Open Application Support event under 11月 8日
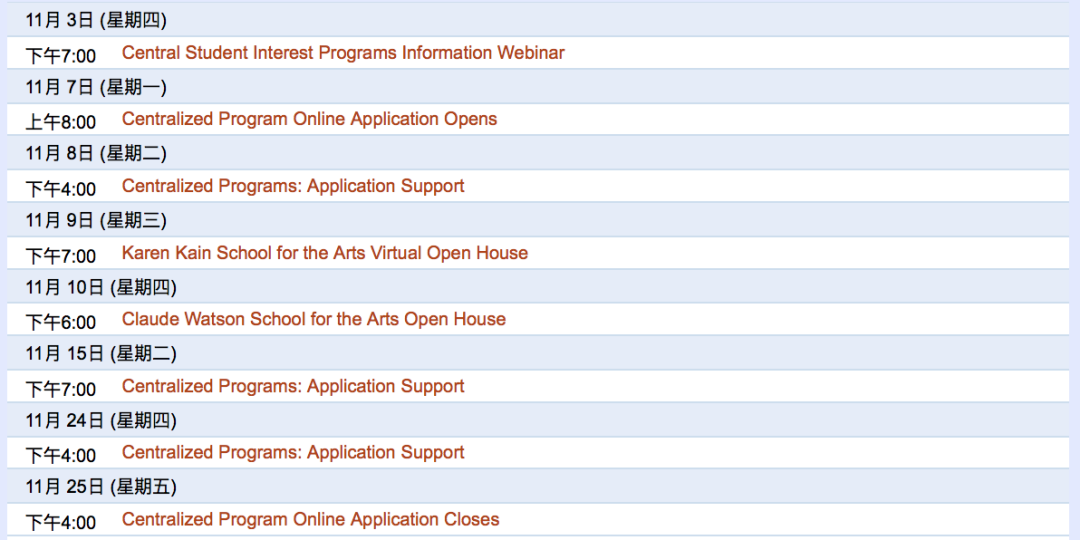Viewport: 1080px width, 540px height. (293, 186)
